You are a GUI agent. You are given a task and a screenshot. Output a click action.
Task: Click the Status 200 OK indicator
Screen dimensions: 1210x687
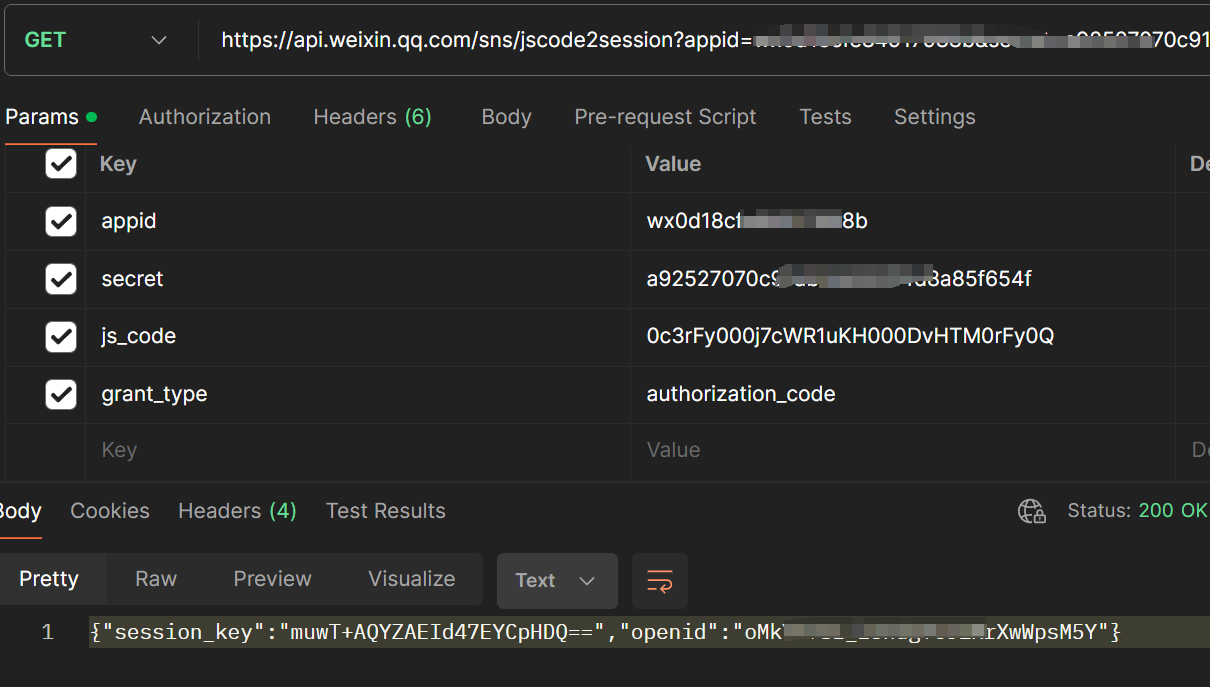coord(1137,511)
